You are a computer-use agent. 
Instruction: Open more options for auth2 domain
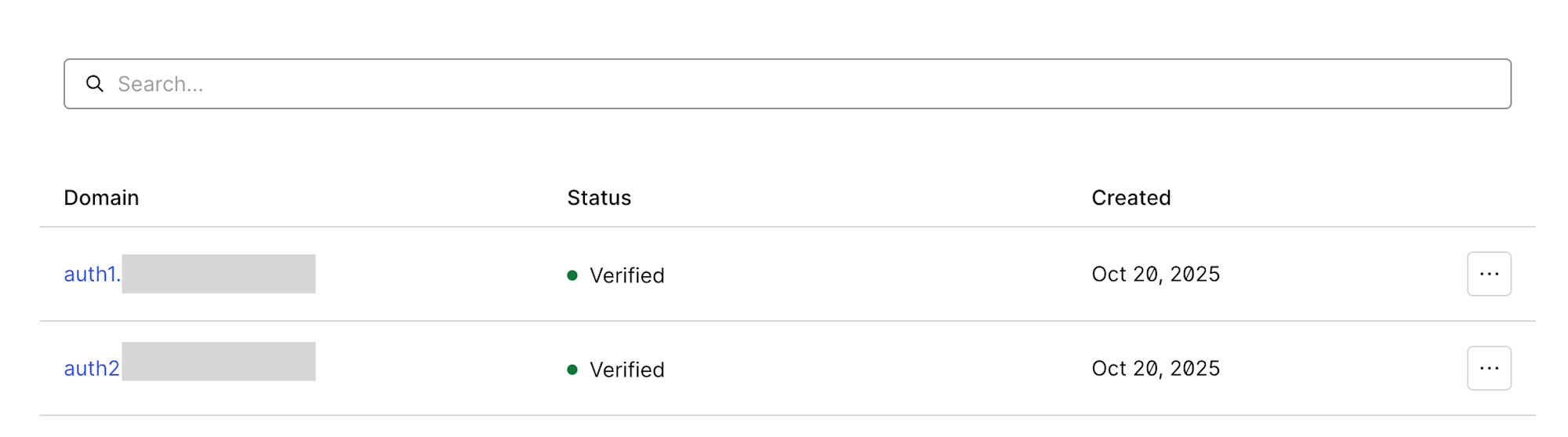(x=1489, y=368)
